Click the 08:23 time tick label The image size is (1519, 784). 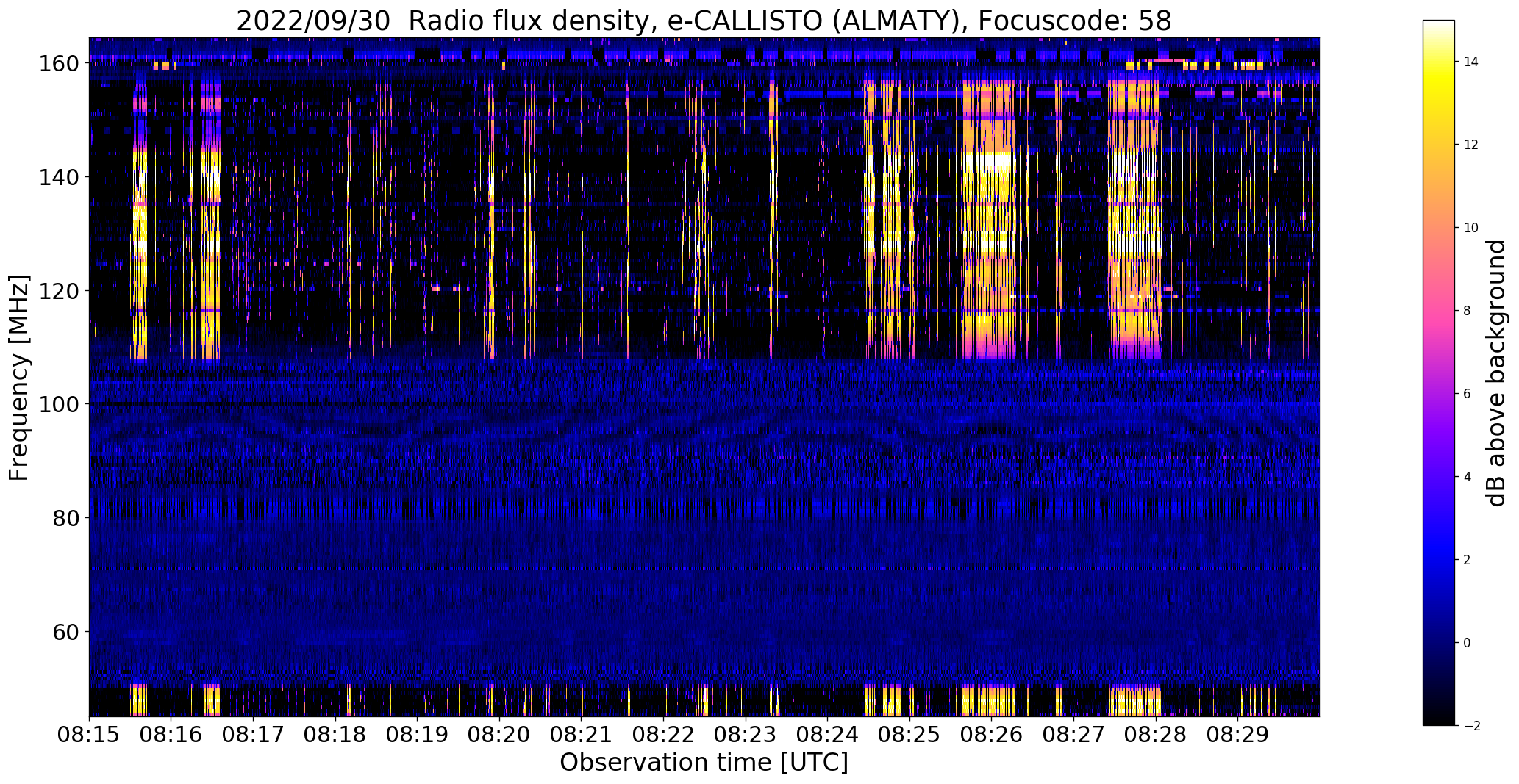[746, 734]
